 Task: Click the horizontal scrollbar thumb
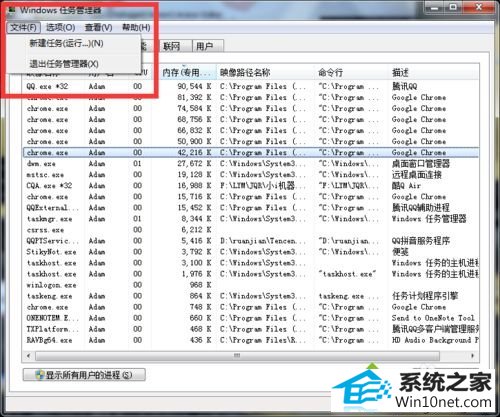click(x=237, y=356)
